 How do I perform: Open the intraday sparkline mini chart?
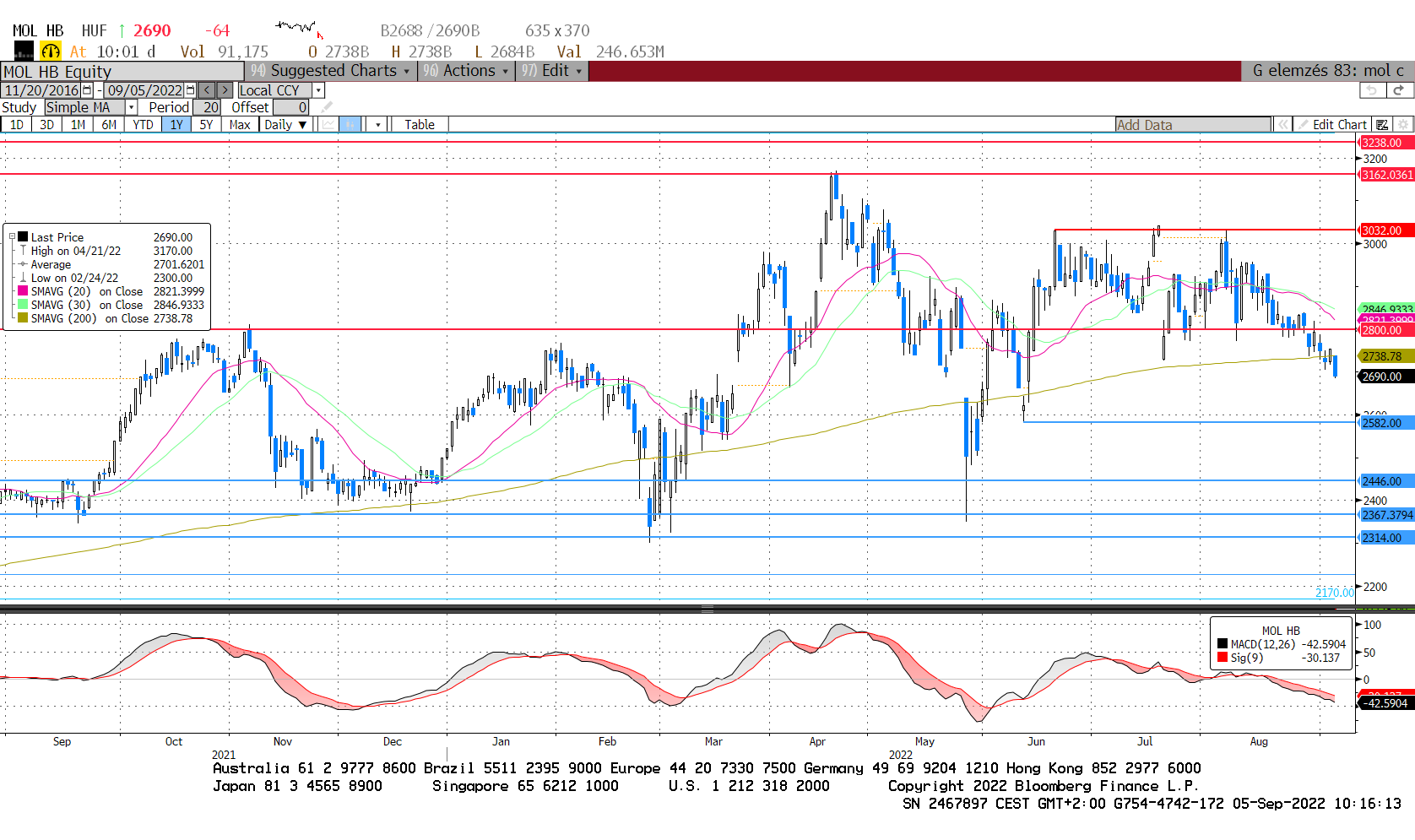pos(300,30)
